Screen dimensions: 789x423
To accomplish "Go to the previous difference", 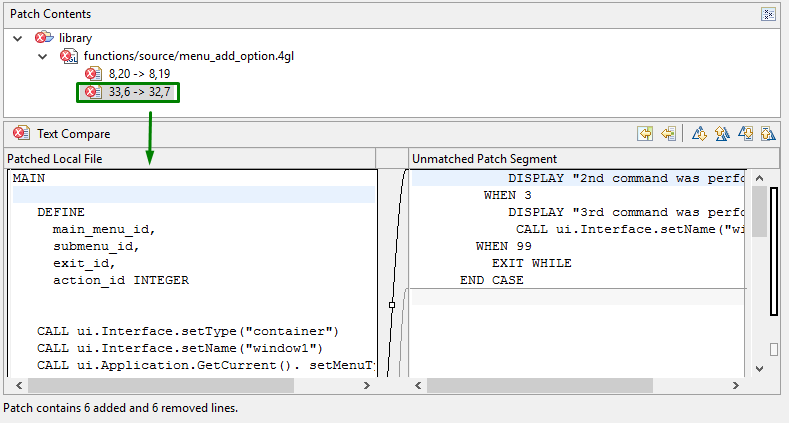I will pyautogui.click(x=721, y=133).
